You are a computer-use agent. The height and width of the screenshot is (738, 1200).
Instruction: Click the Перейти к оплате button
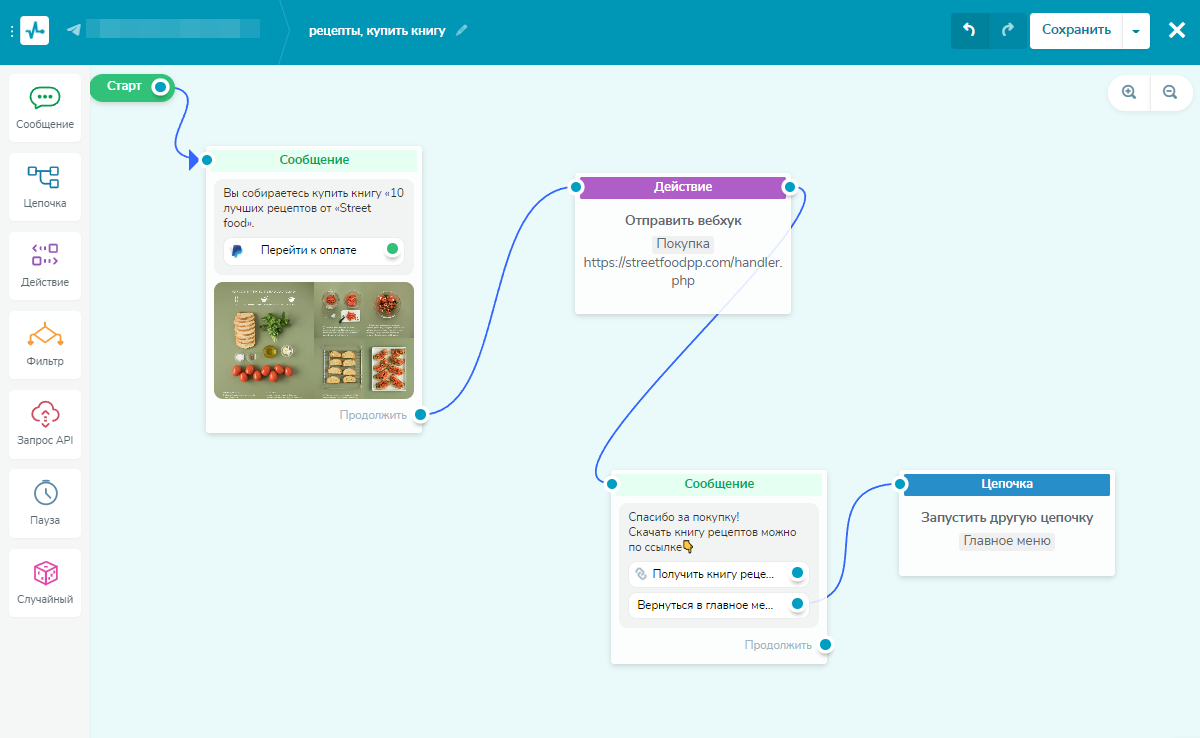(x=314, y=251)
